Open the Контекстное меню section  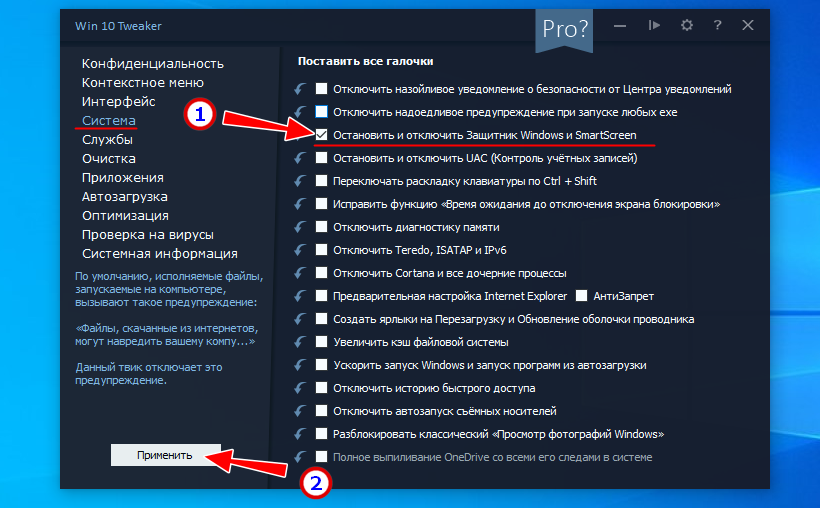(x=143, y=83)
